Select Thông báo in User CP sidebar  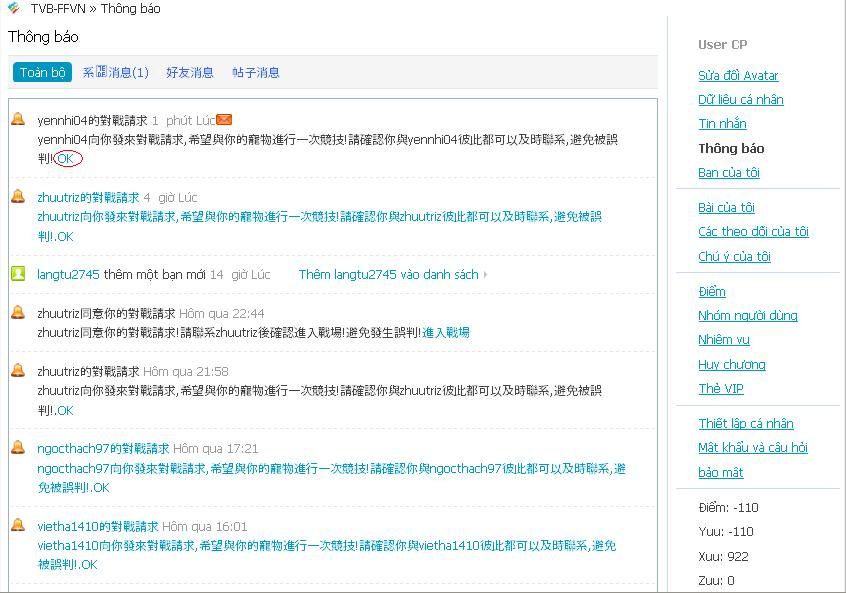coord(731,148)
